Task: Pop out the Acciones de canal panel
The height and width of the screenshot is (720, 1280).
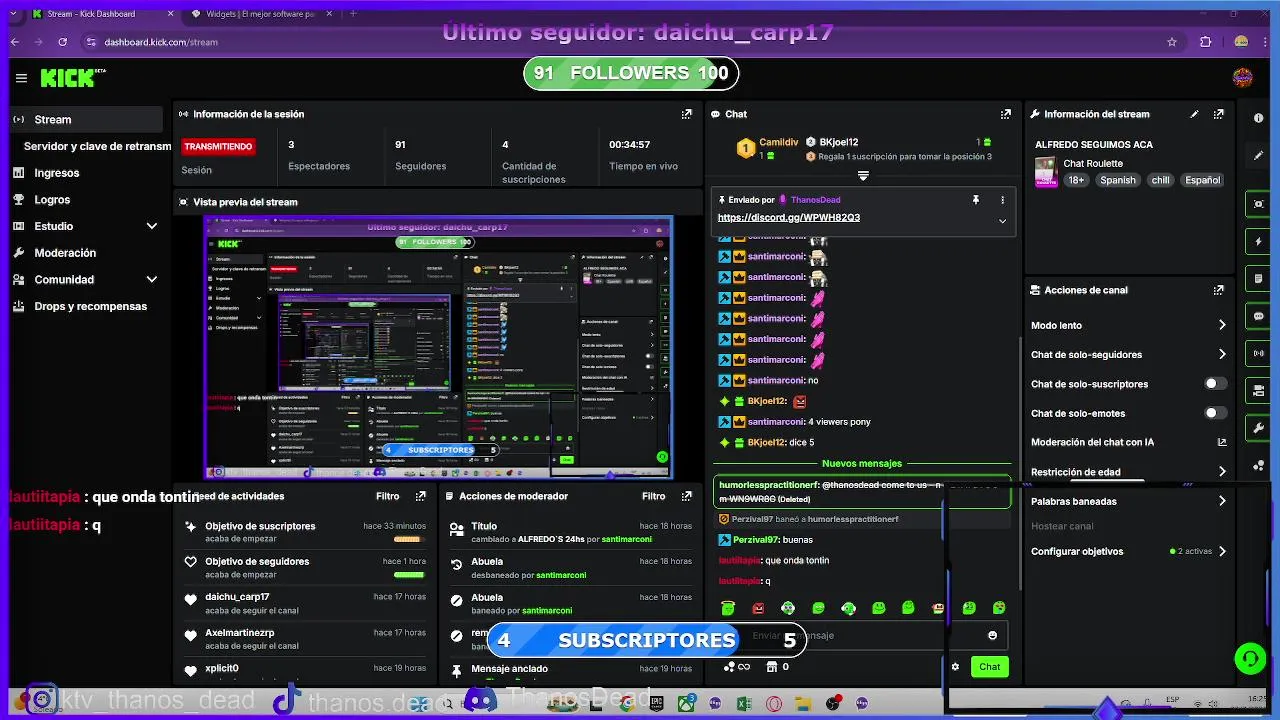Action: [x=1218, y=290]
